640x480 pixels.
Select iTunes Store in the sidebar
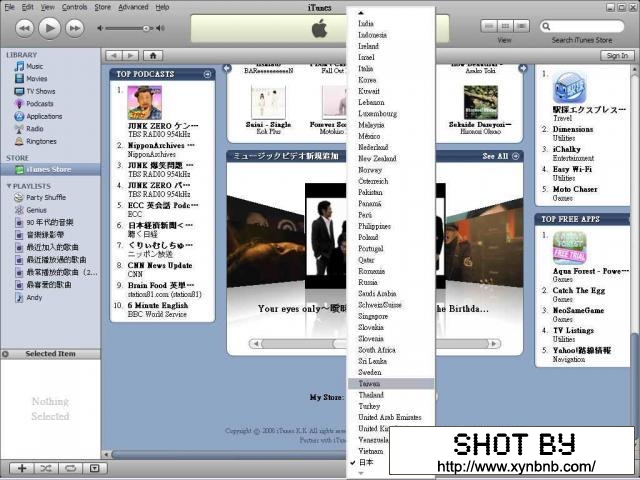pos(50,169)
